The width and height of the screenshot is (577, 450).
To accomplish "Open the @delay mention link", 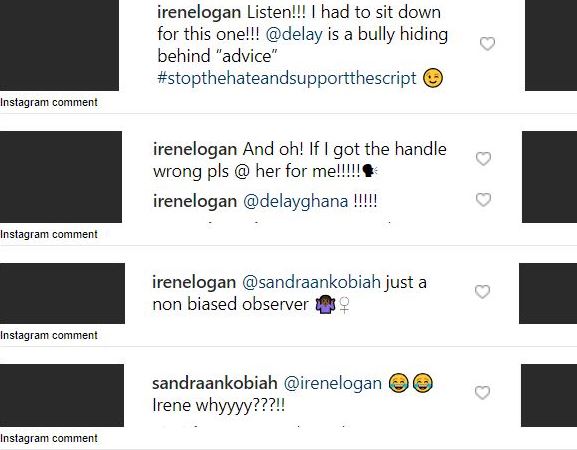I will [x=294, y=34].
